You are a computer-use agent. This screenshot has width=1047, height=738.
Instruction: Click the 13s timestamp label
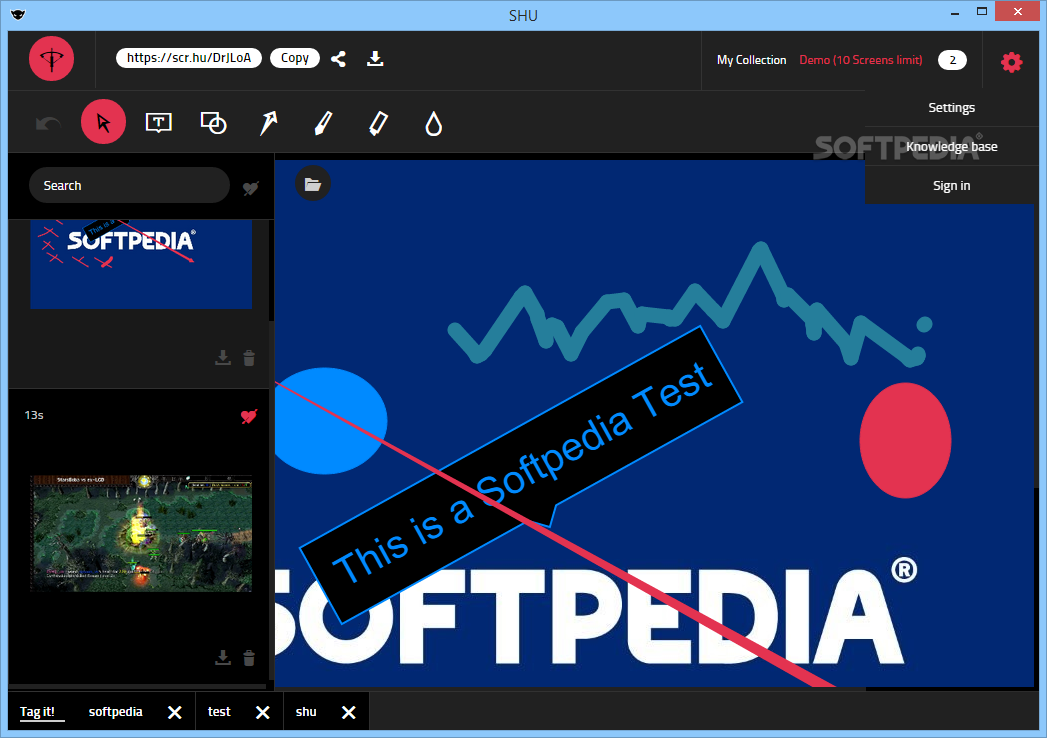(x=34, y=415)
